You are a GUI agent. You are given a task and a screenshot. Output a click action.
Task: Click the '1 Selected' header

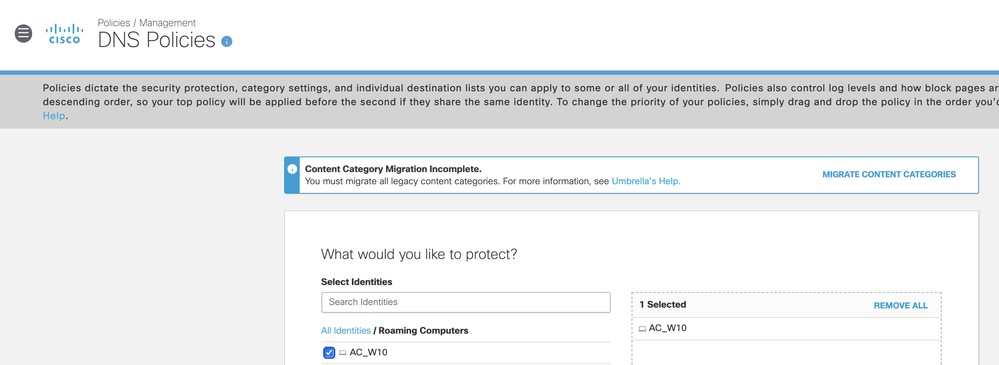tap(663, 305)
